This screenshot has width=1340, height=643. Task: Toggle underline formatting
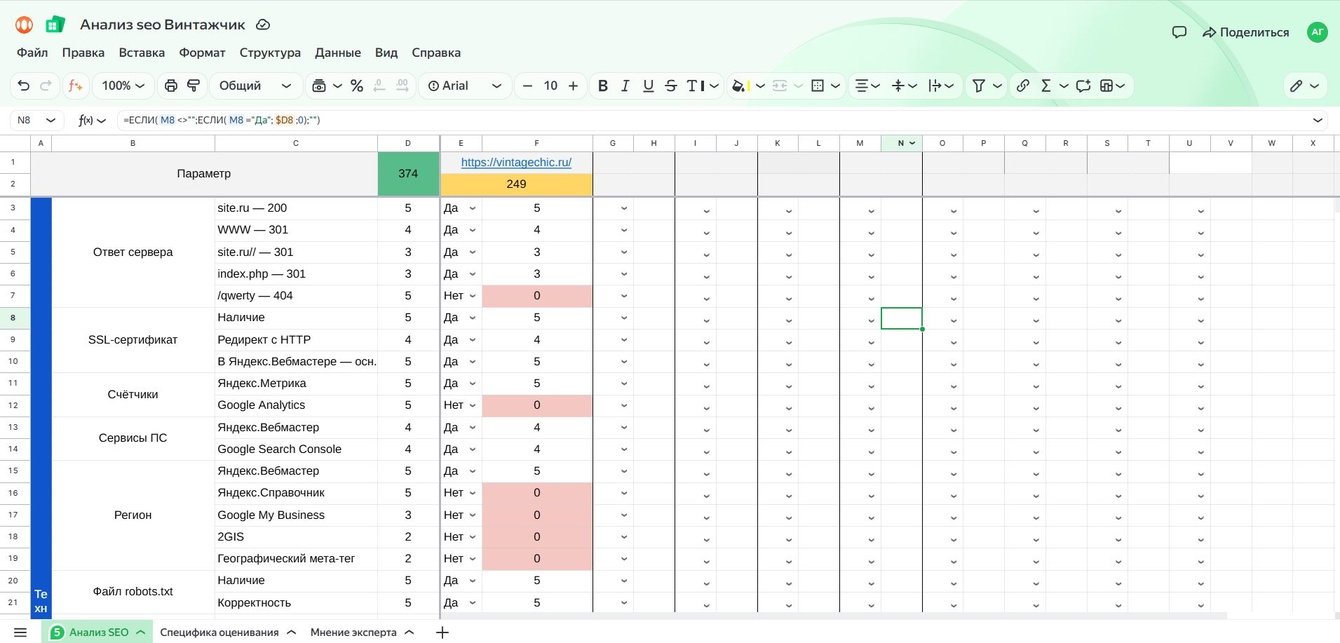pos(649,86)
